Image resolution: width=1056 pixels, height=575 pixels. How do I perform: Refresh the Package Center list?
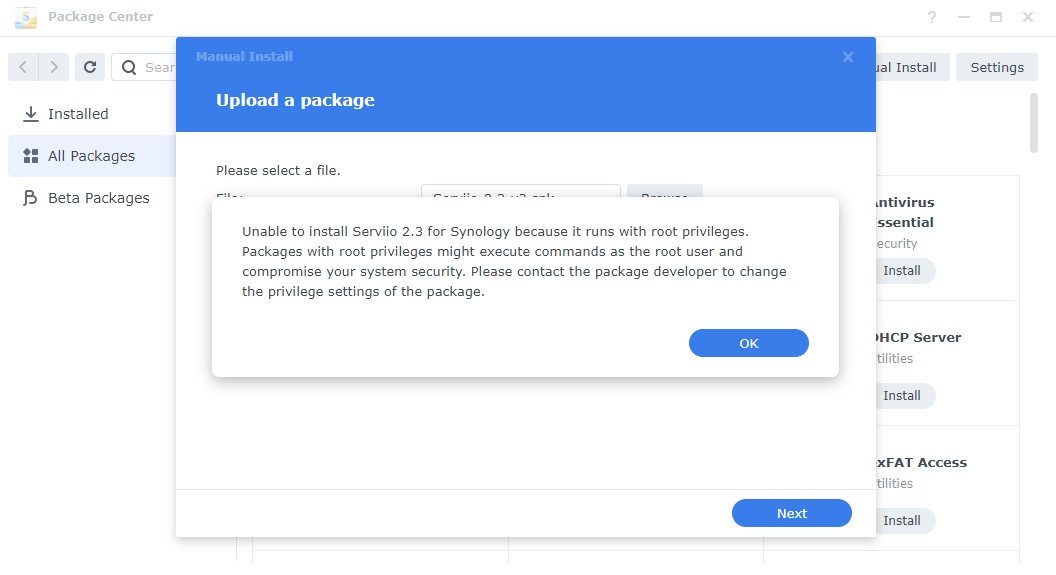90,67
